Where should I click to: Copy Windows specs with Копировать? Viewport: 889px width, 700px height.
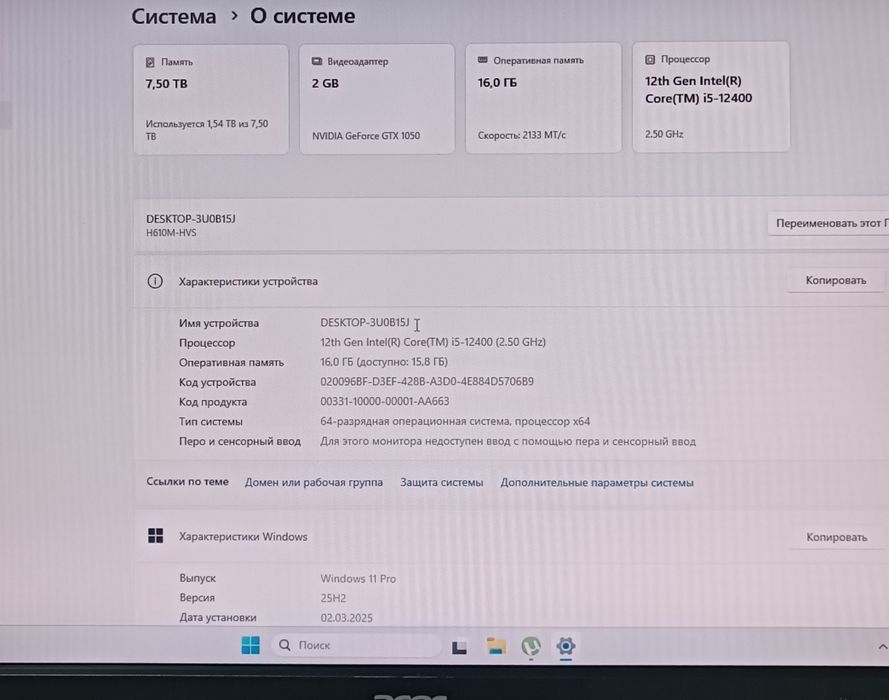pos(837,537)
